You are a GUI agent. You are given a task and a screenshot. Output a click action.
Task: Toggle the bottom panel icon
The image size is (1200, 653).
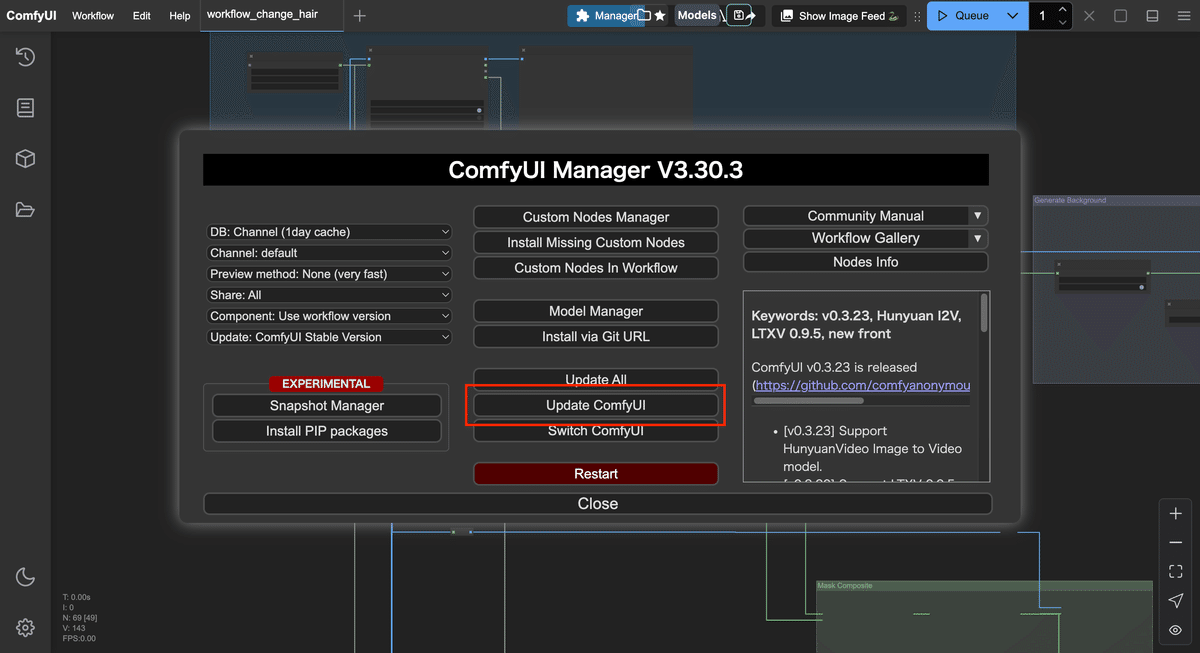[x=1153, y=16]
